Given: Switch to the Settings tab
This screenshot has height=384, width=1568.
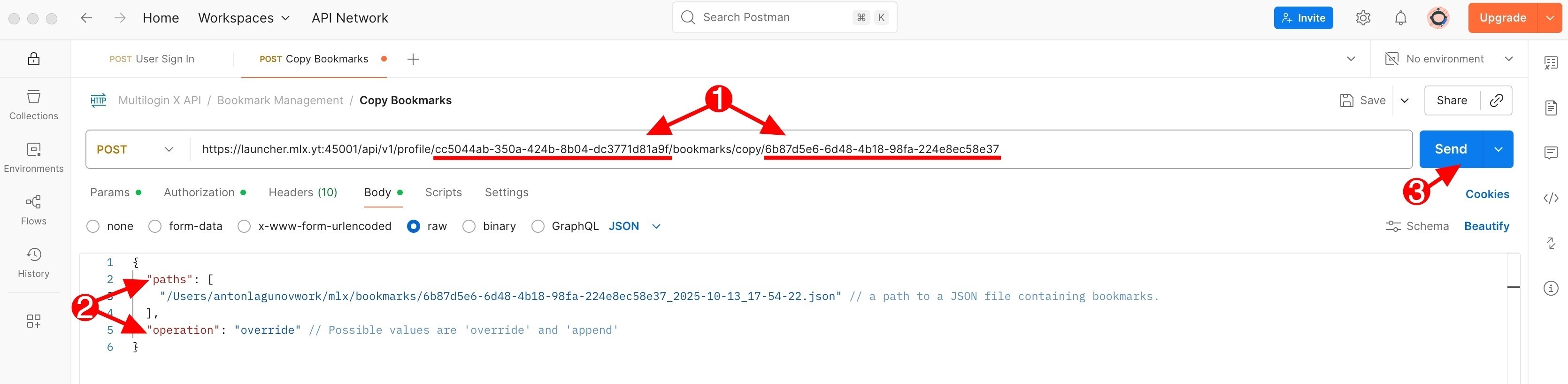Looking at the screenshot, I should pos(507,192).
